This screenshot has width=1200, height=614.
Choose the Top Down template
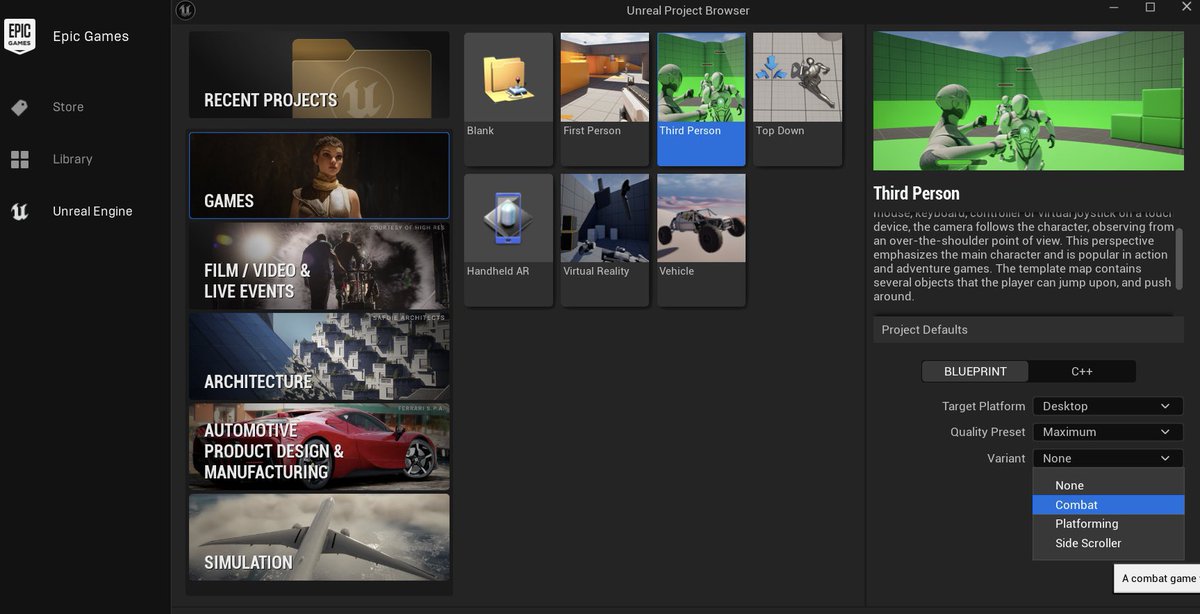[797, 99]
